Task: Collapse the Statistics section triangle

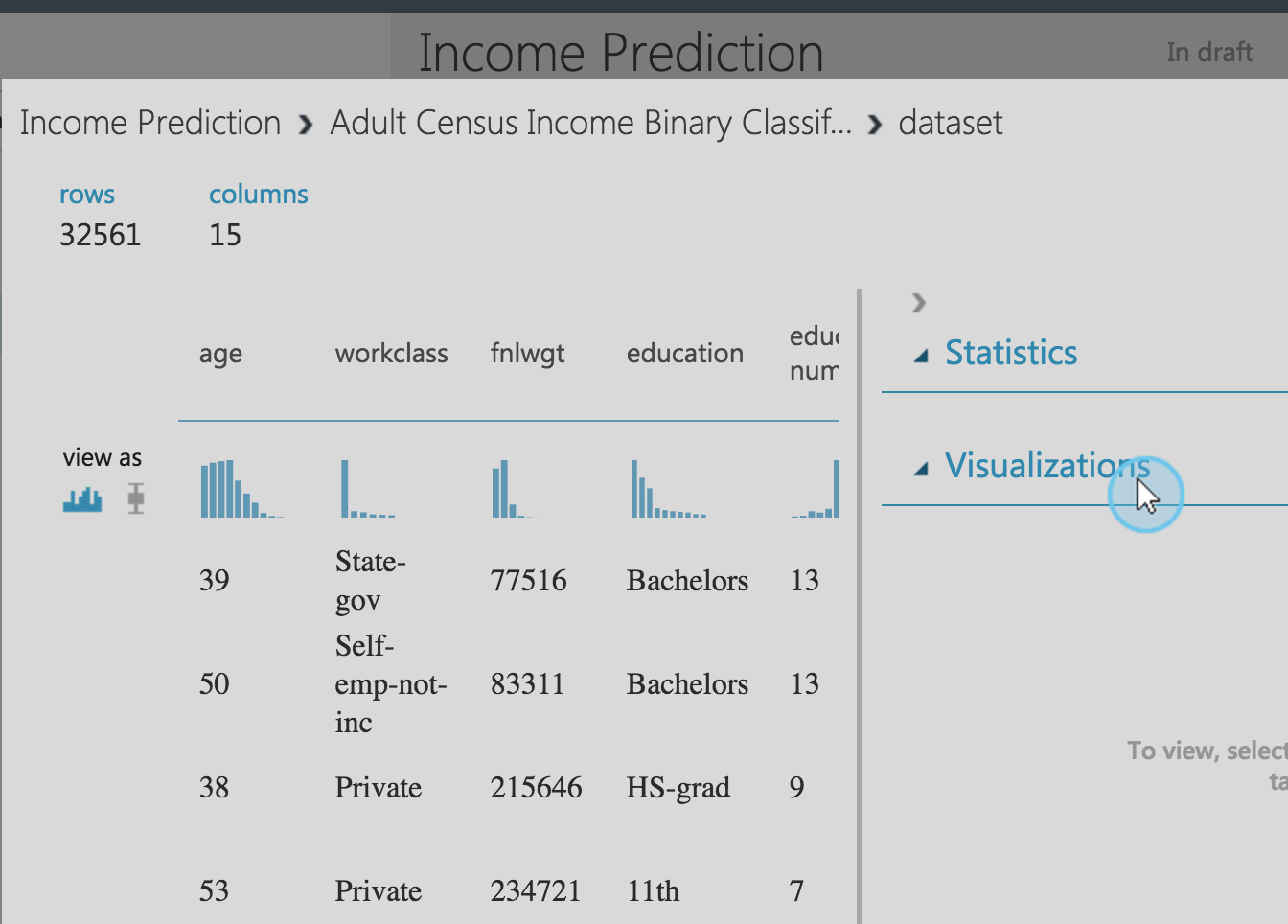Action: tap(921, 356)
